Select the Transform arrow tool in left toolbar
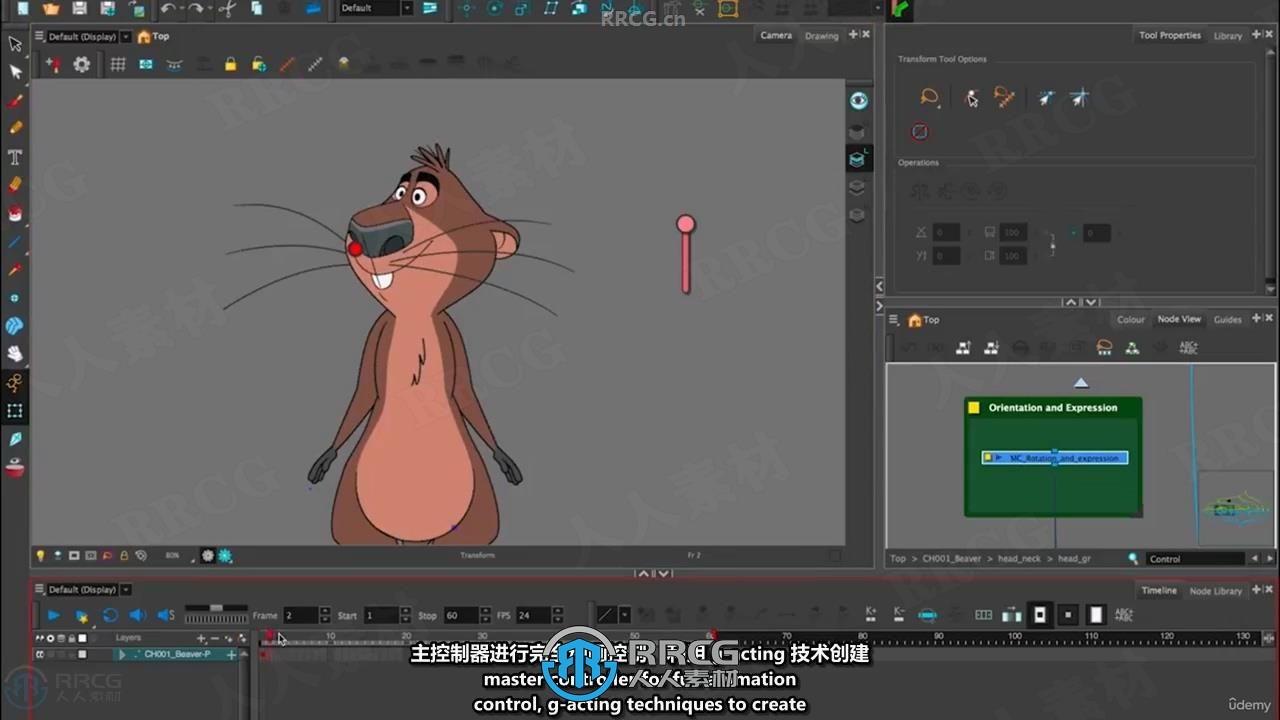The height and width of the screenshot is (720, 1280). tap(15, 44)
